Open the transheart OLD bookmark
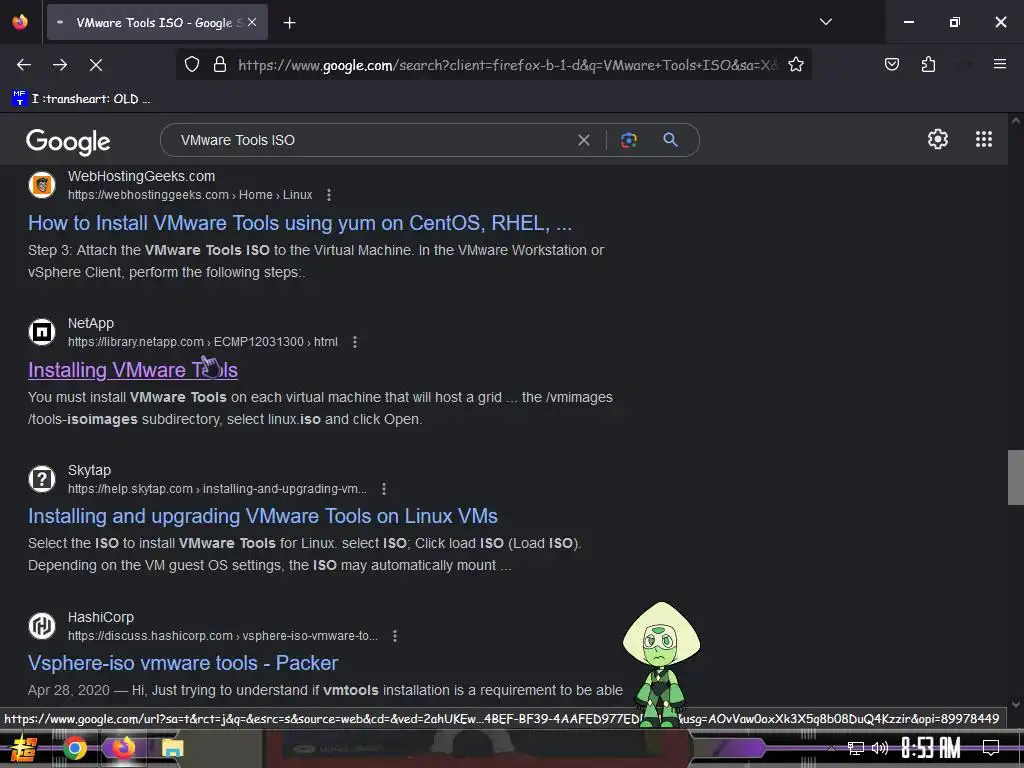The image size is (1024, 768). pyautogui.click(x=82, y=99)
